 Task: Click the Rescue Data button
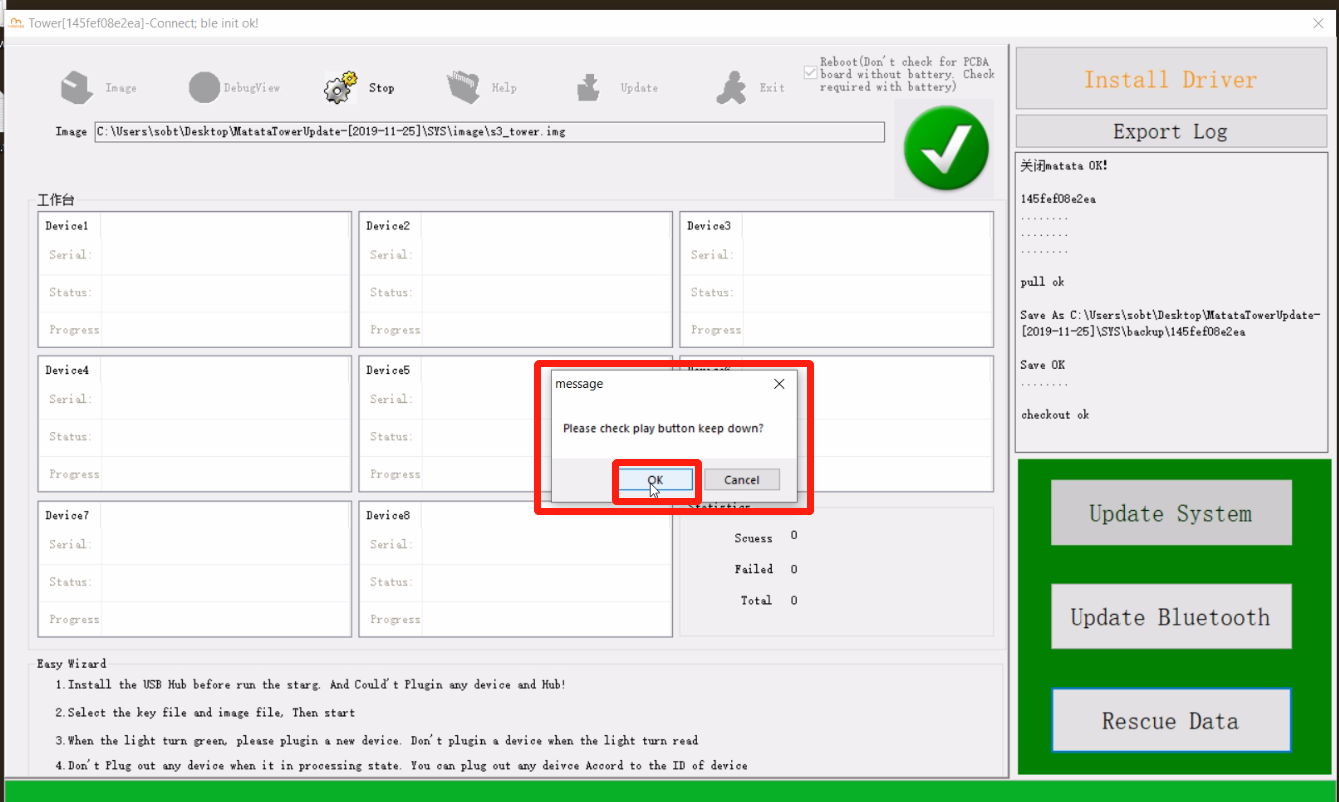coord(1171,721)
